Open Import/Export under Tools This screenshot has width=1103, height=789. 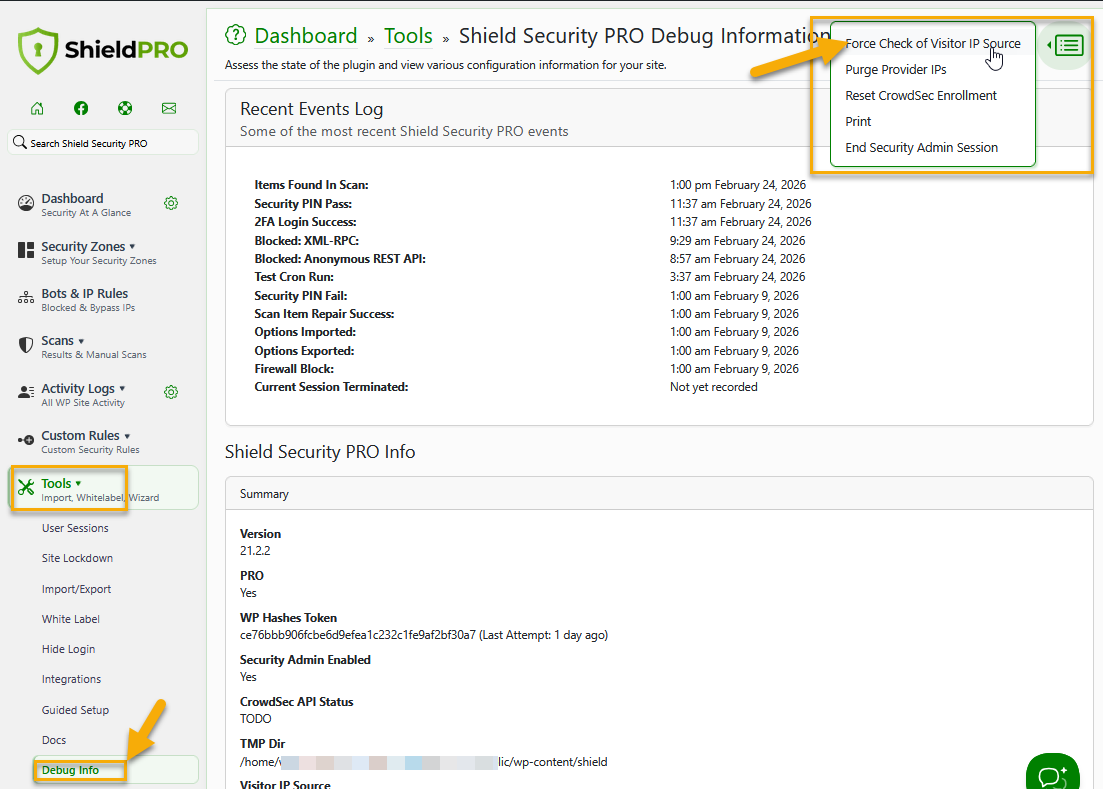coord(76,589)
